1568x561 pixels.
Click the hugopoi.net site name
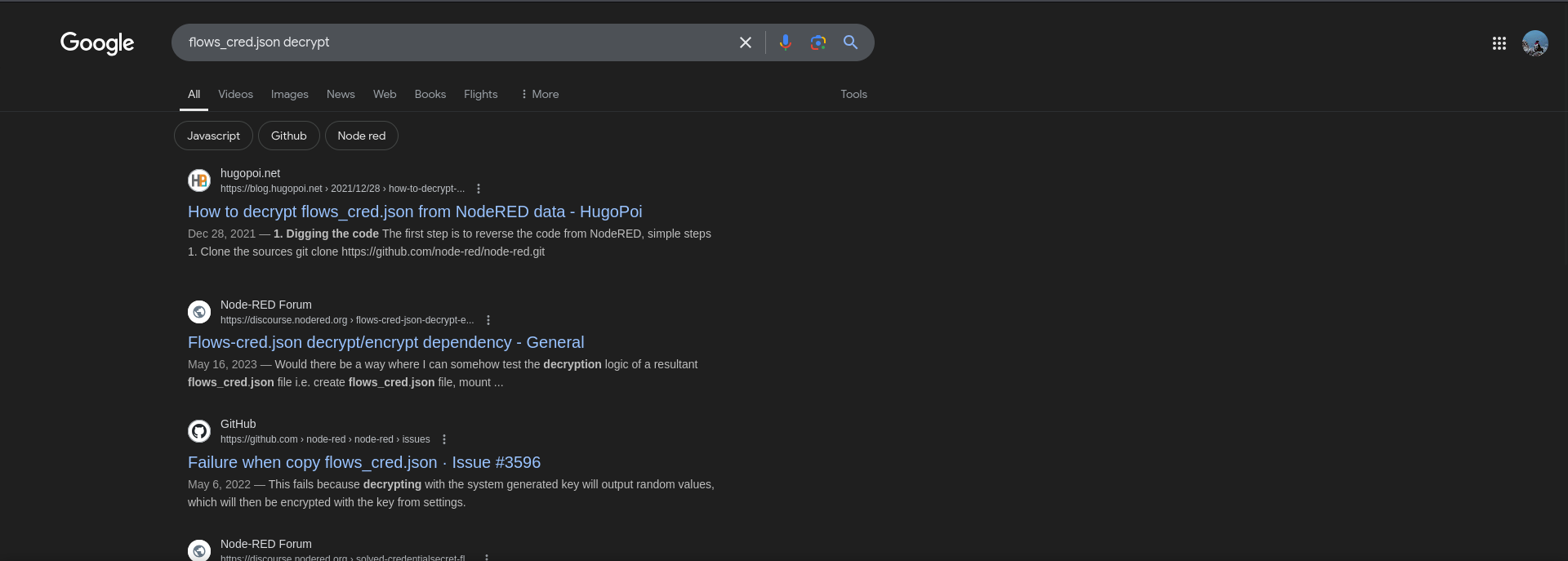tap(250, 173)
